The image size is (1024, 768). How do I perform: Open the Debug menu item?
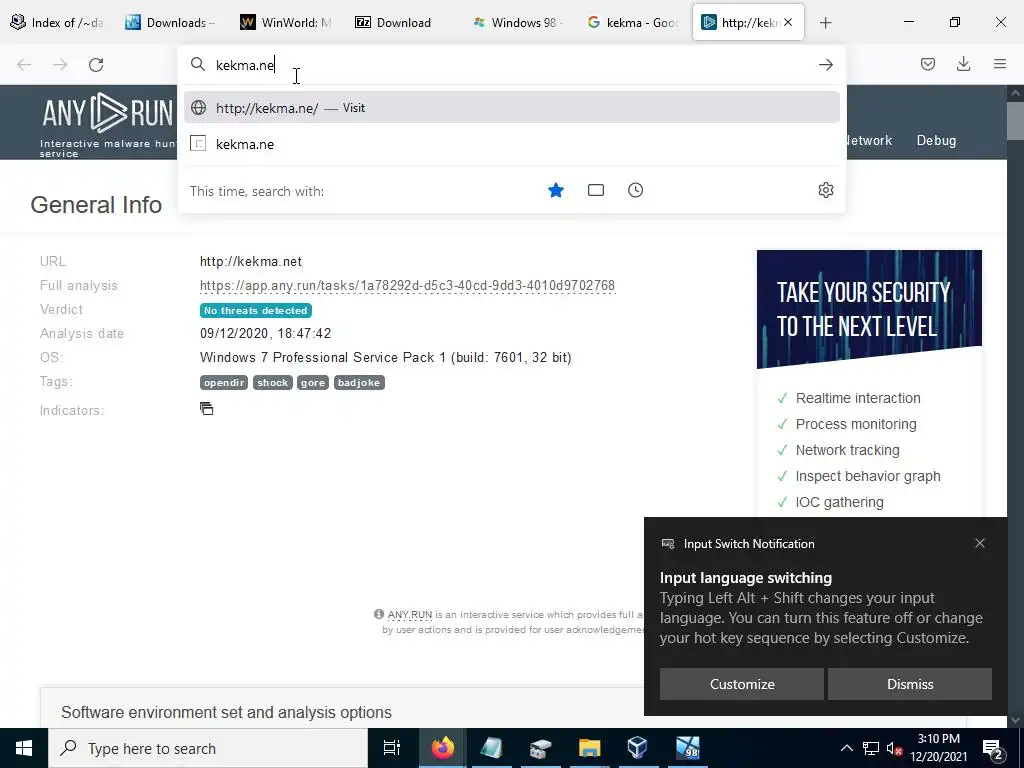click(x=936, y=140)
